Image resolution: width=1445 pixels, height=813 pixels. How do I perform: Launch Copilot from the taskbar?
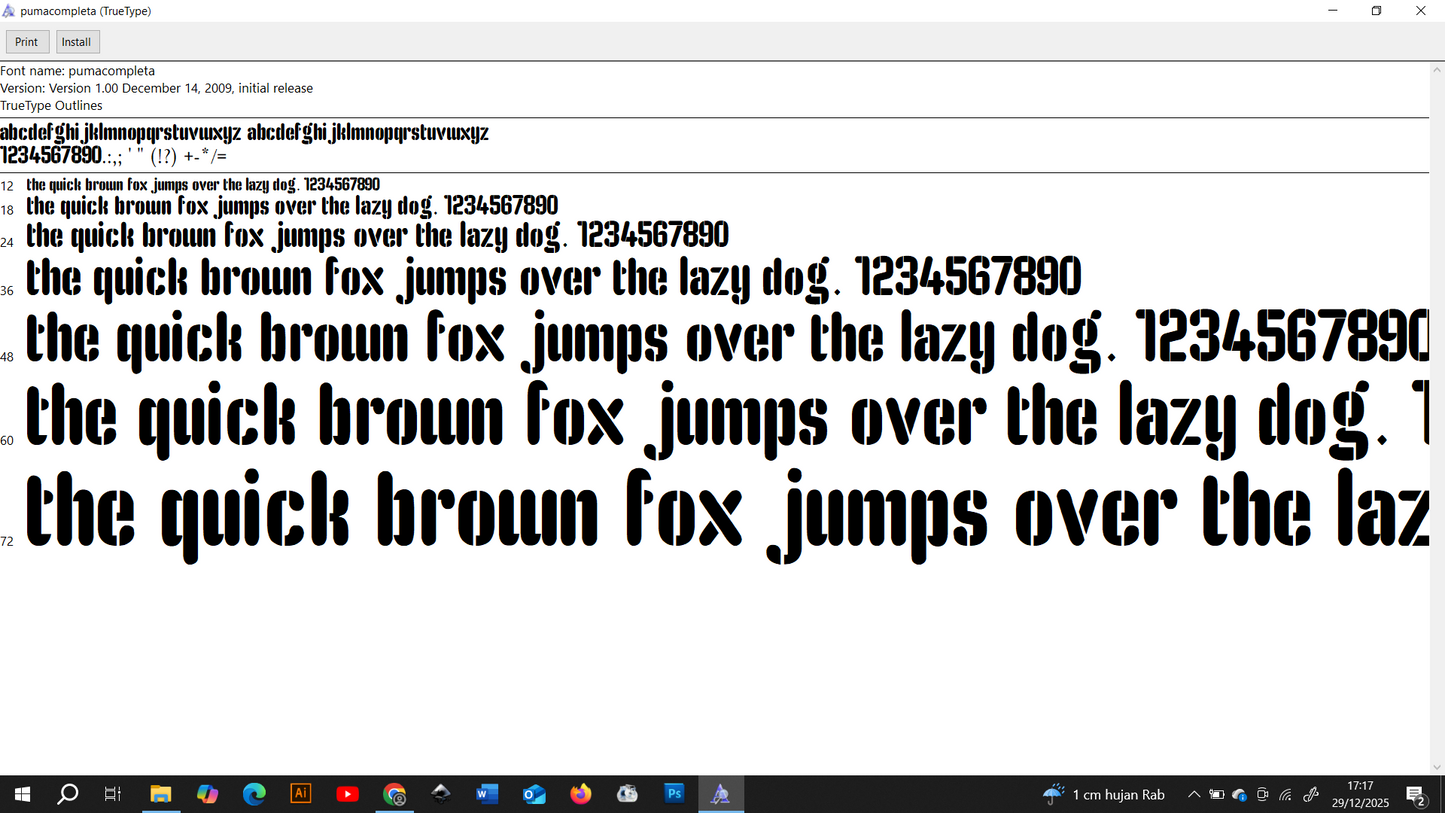pyautogui.click(x=207, y=794)
